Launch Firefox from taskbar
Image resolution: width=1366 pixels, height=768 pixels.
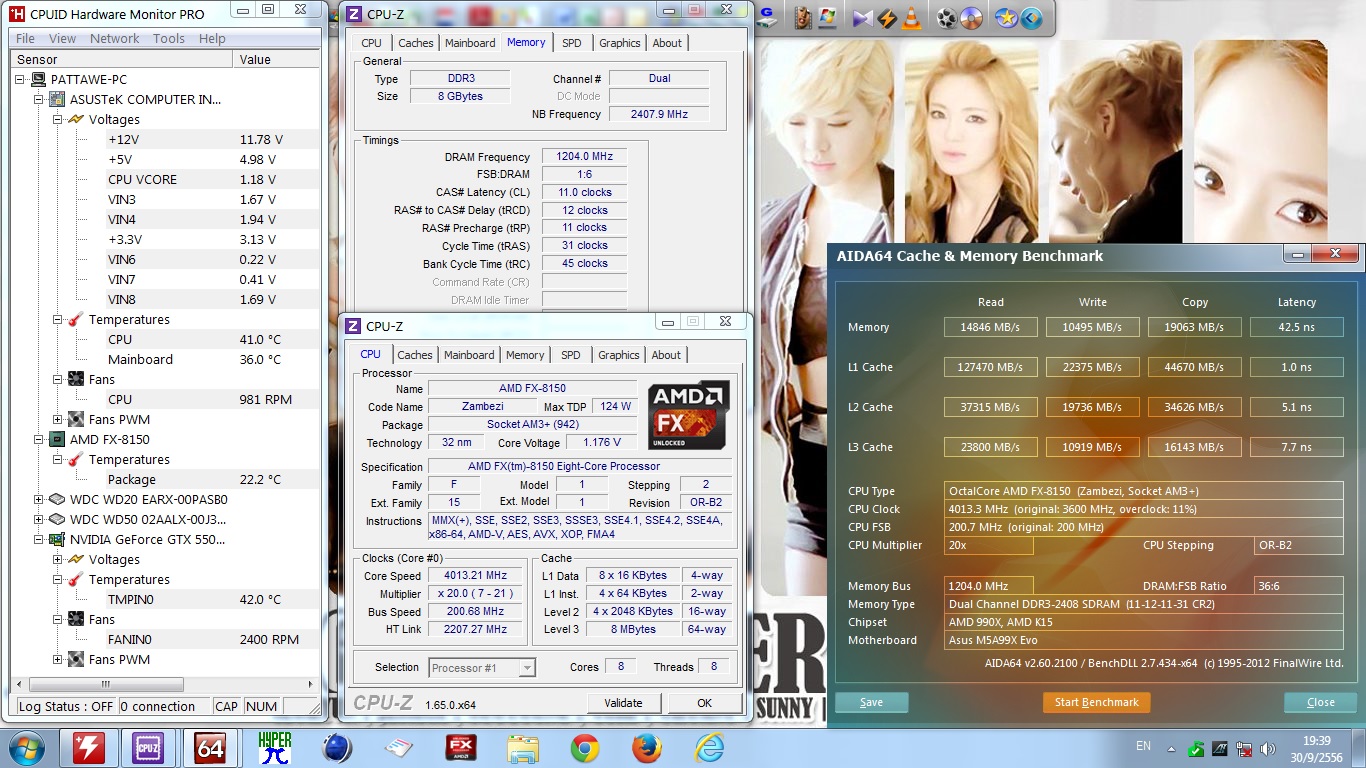point(647,748)
